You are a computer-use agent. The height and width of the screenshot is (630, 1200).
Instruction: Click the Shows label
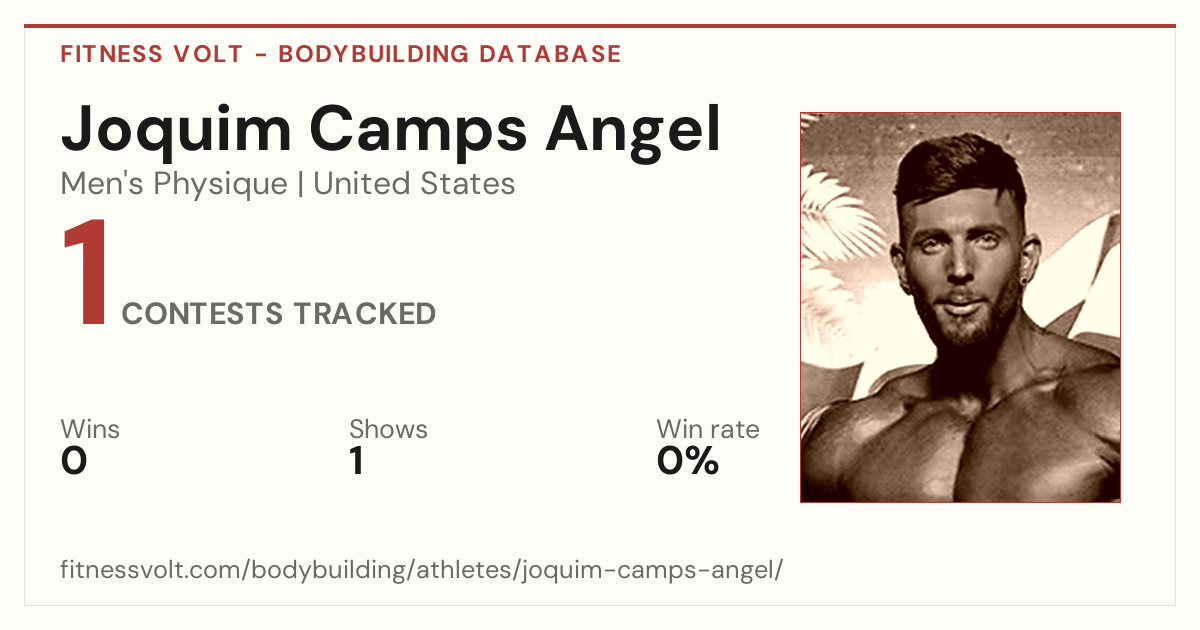[x=388, y=430]
